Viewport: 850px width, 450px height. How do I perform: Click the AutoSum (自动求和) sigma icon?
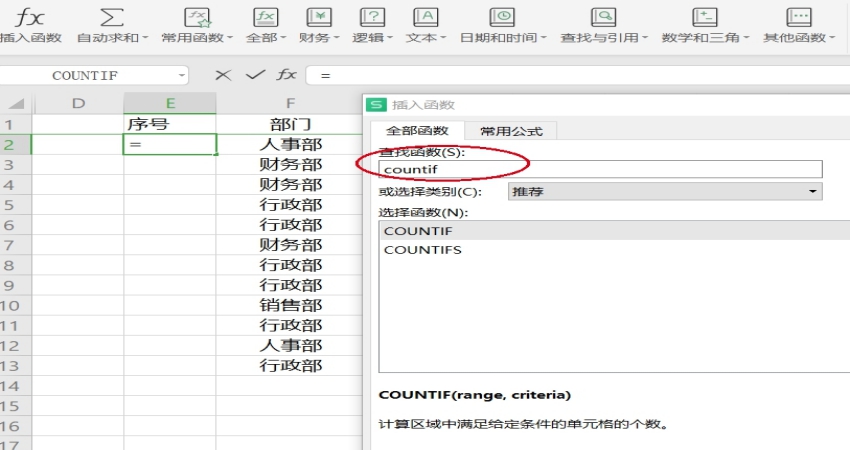(112, 17)
